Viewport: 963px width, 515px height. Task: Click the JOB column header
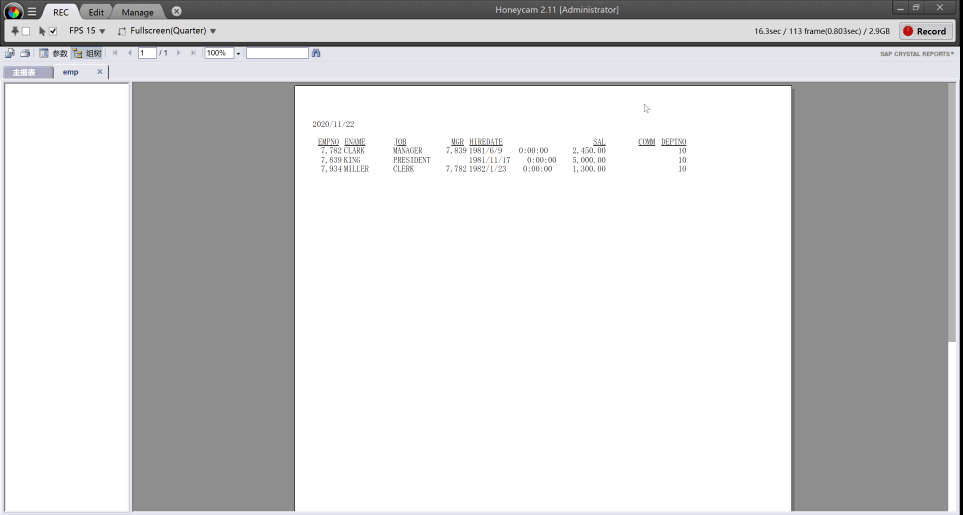tap(400, 142)
